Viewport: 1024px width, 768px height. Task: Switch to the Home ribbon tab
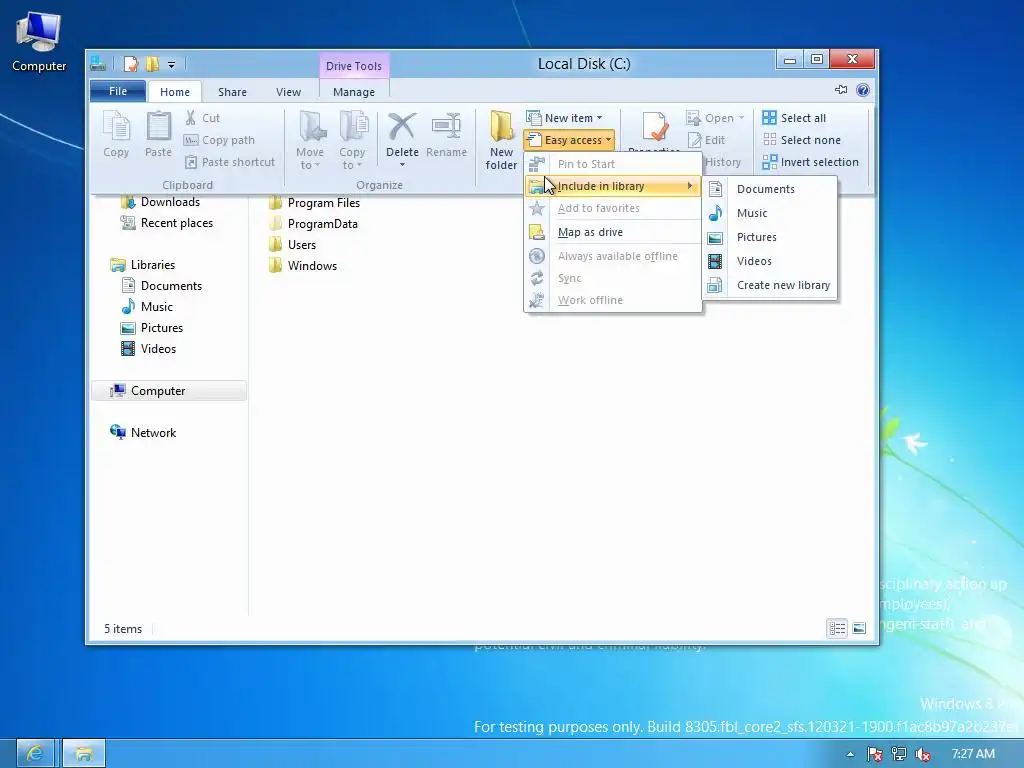tap(175, 92)
